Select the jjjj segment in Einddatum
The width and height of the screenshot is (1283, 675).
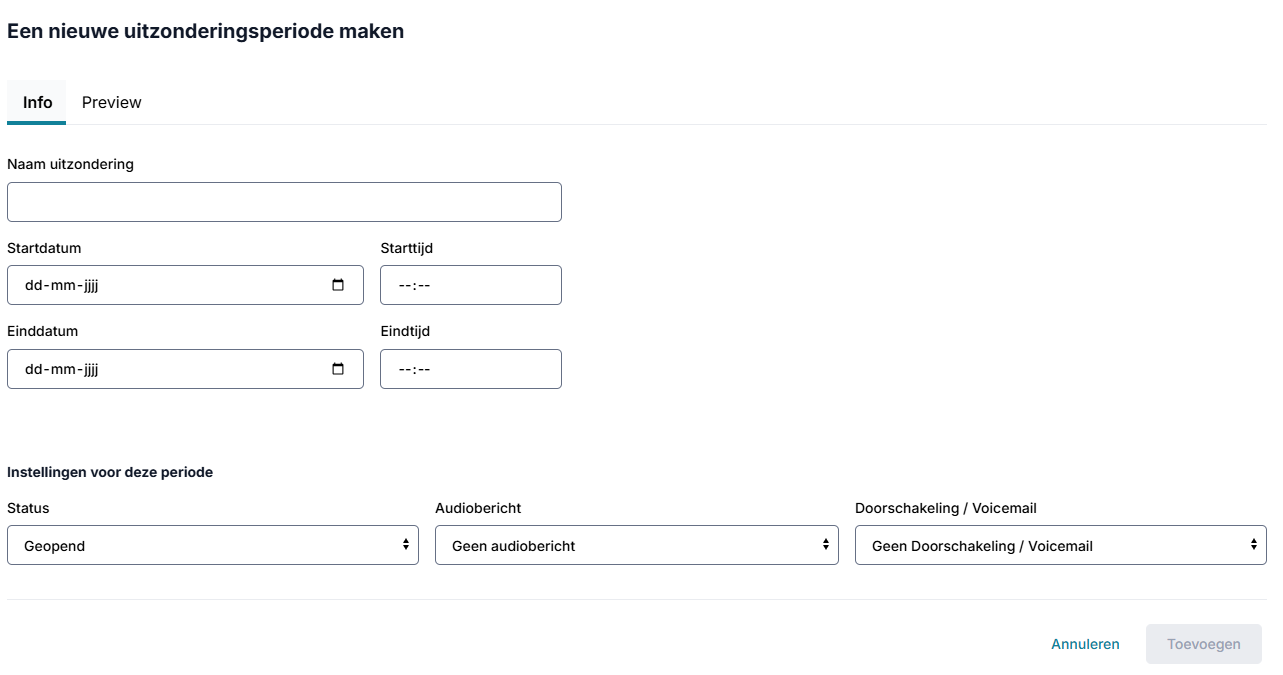click(90, 369)
